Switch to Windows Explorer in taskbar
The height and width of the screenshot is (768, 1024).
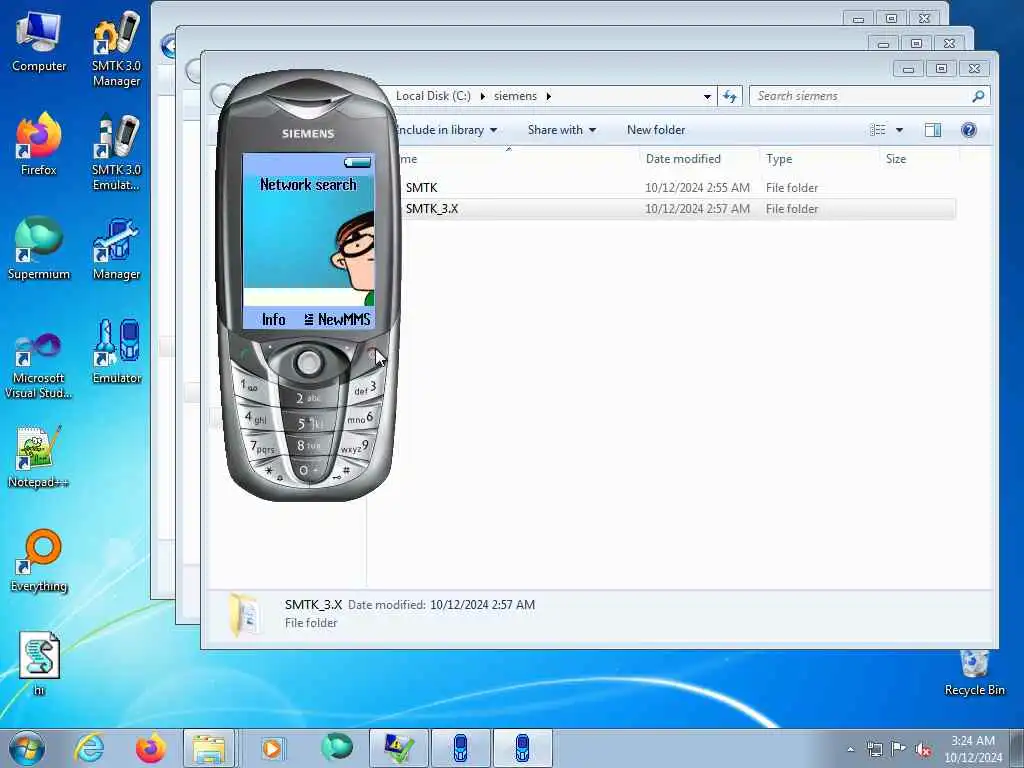[x=209, y=748]
